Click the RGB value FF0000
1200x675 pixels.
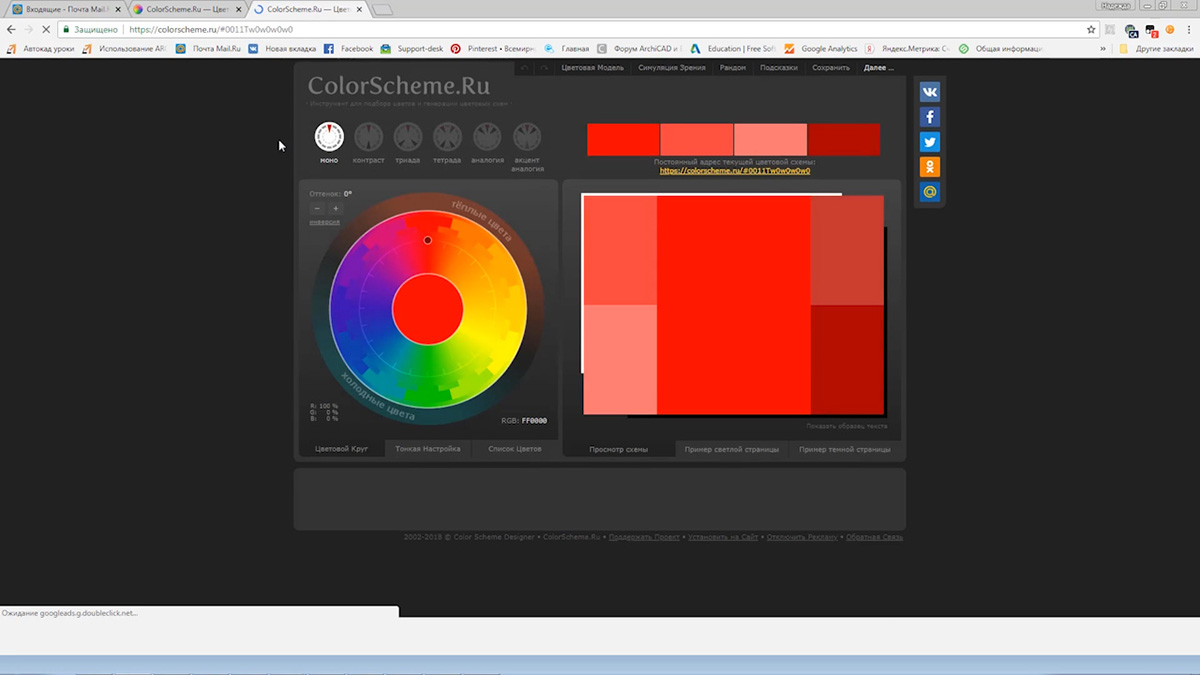pyautogui.click(x=534, y=421)
